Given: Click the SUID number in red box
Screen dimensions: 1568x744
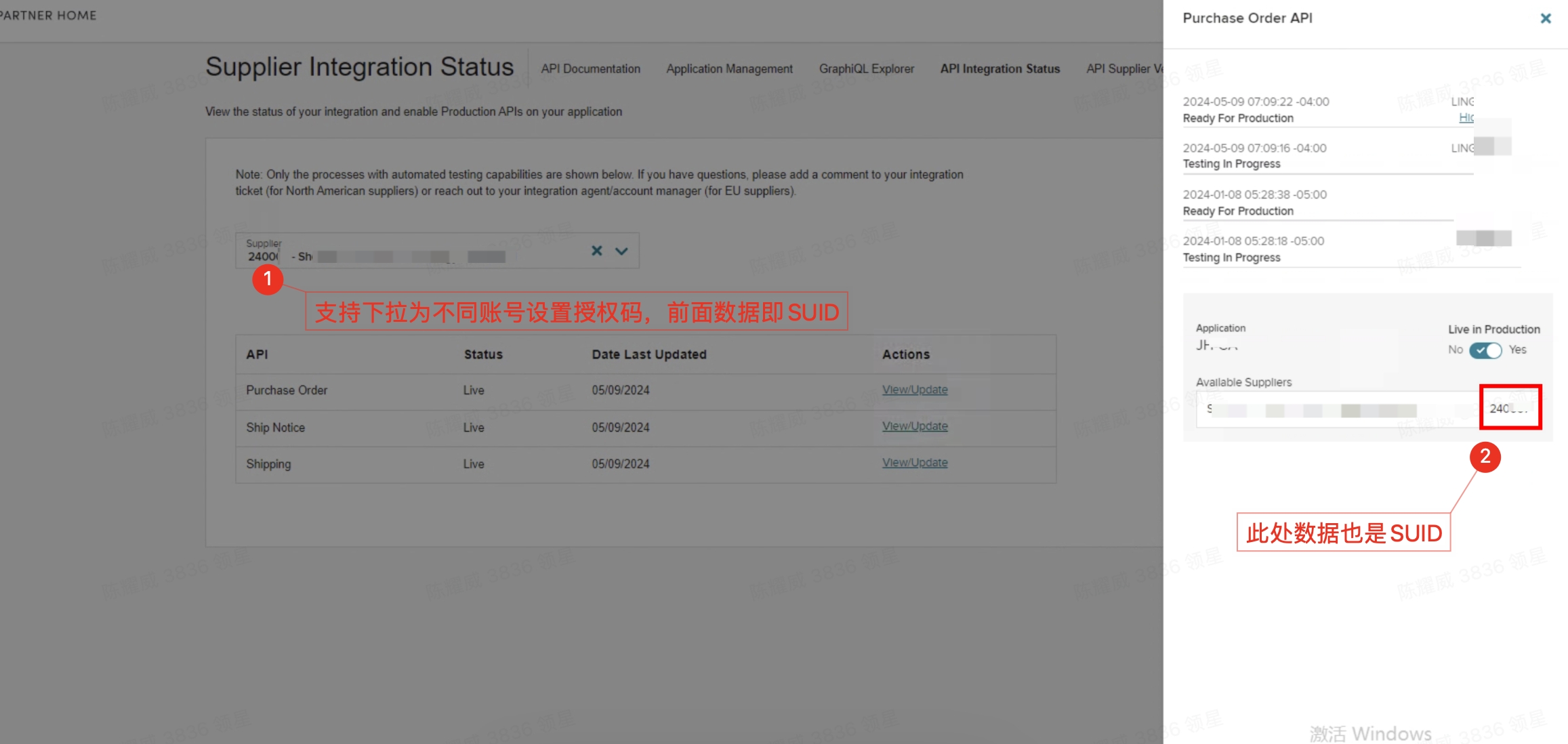Looking at the screenshot, I should 1509,408.
